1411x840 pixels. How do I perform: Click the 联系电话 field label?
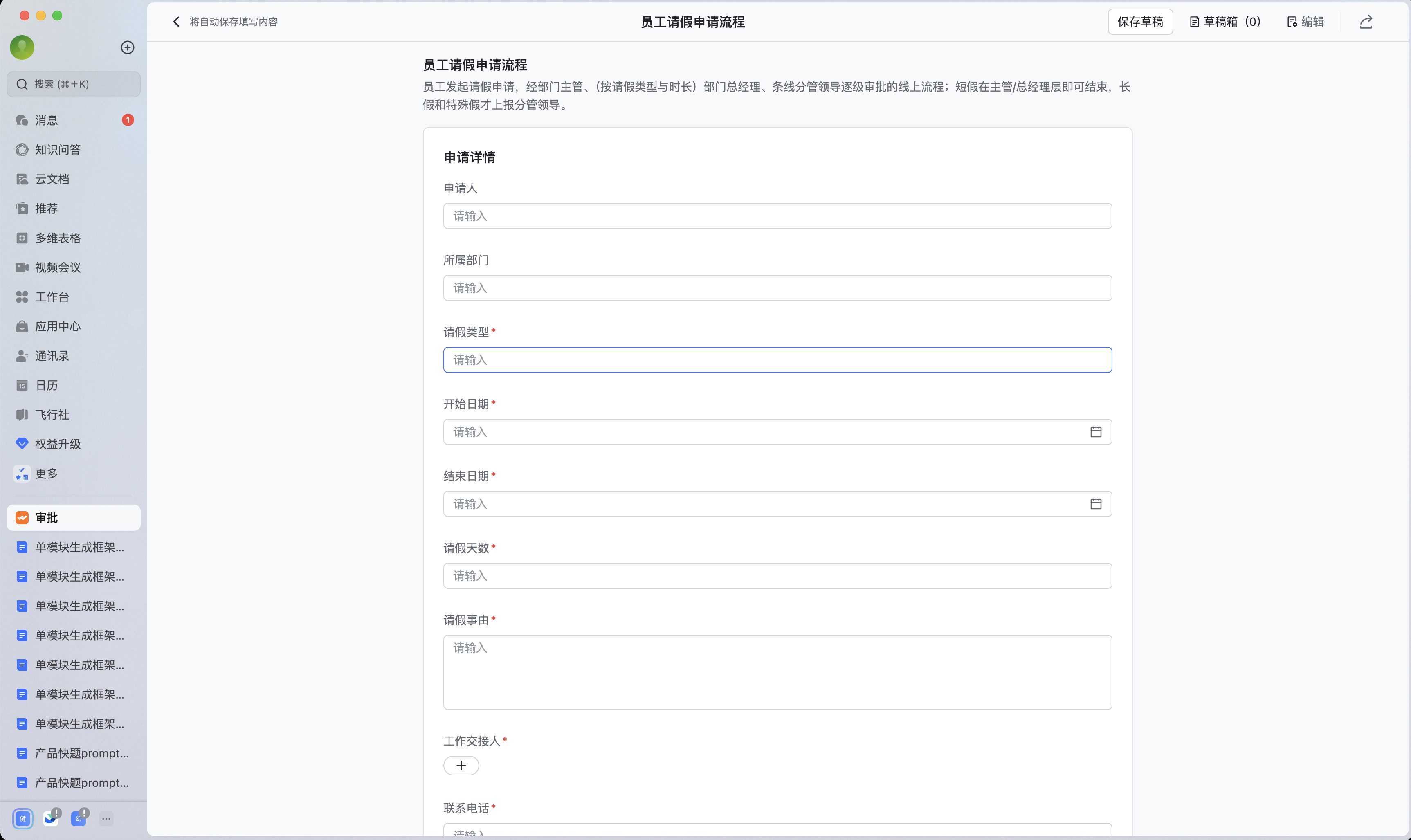click(466, 808)
